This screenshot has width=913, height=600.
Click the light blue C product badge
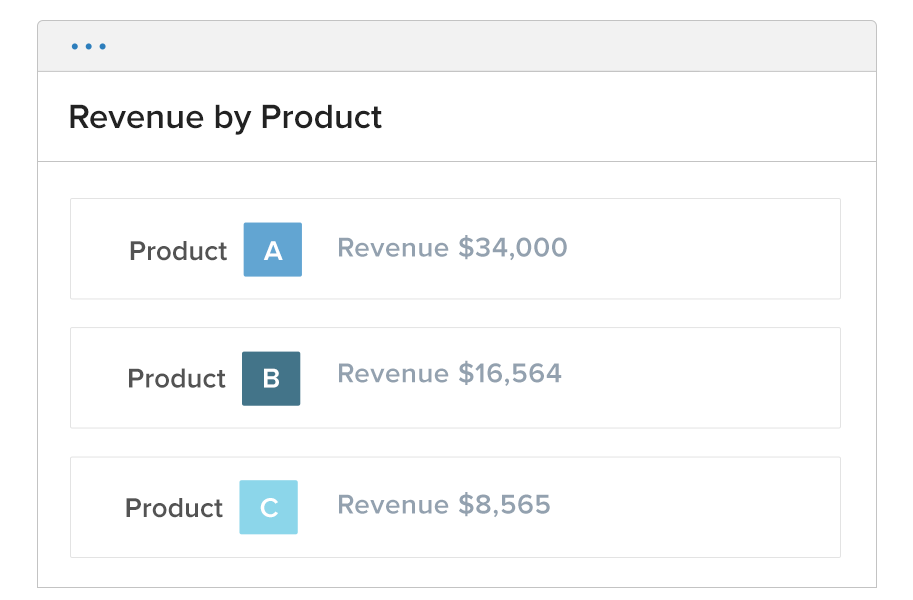pyautogui.click(x=268, y=508)
